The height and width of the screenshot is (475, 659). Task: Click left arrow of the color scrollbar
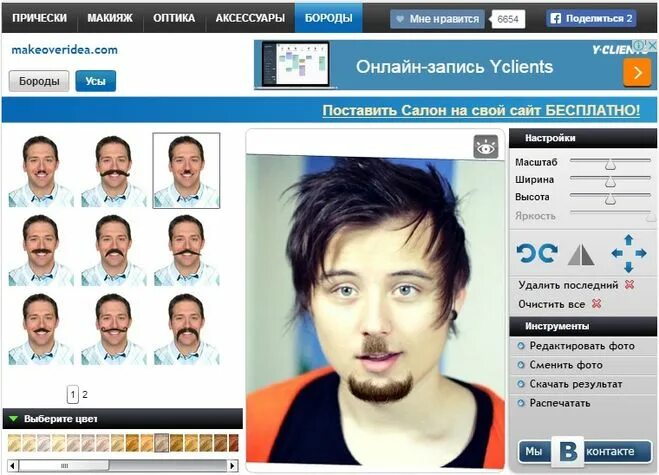click(x=13, y=465)
